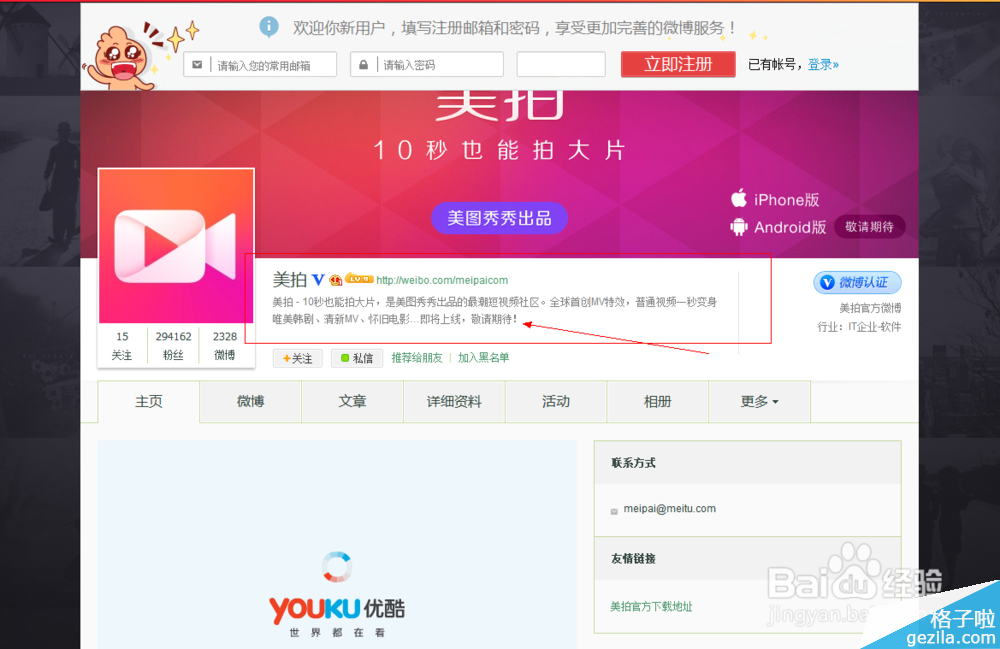Click the blue V verification badge beside 美拍
This screenshot has width=1000, height=649.
tap(318, 279)
